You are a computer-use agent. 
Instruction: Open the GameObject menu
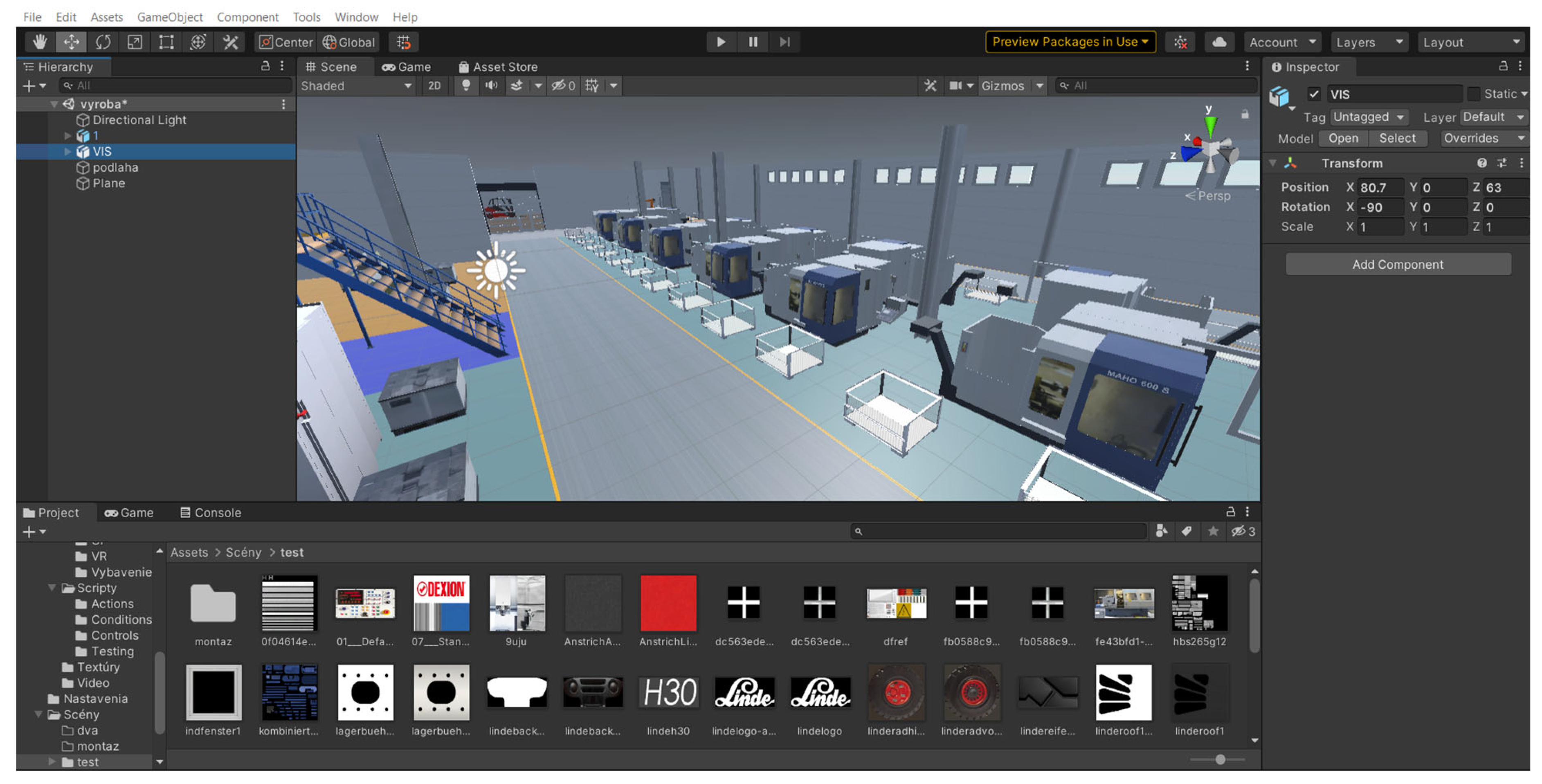click(169, 17)
